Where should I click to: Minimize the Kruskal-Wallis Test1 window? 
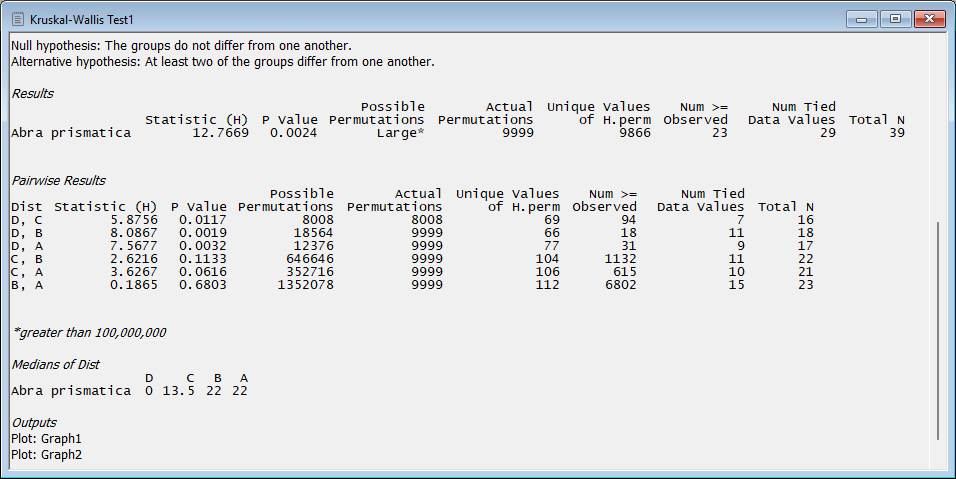tap(861, 18)
